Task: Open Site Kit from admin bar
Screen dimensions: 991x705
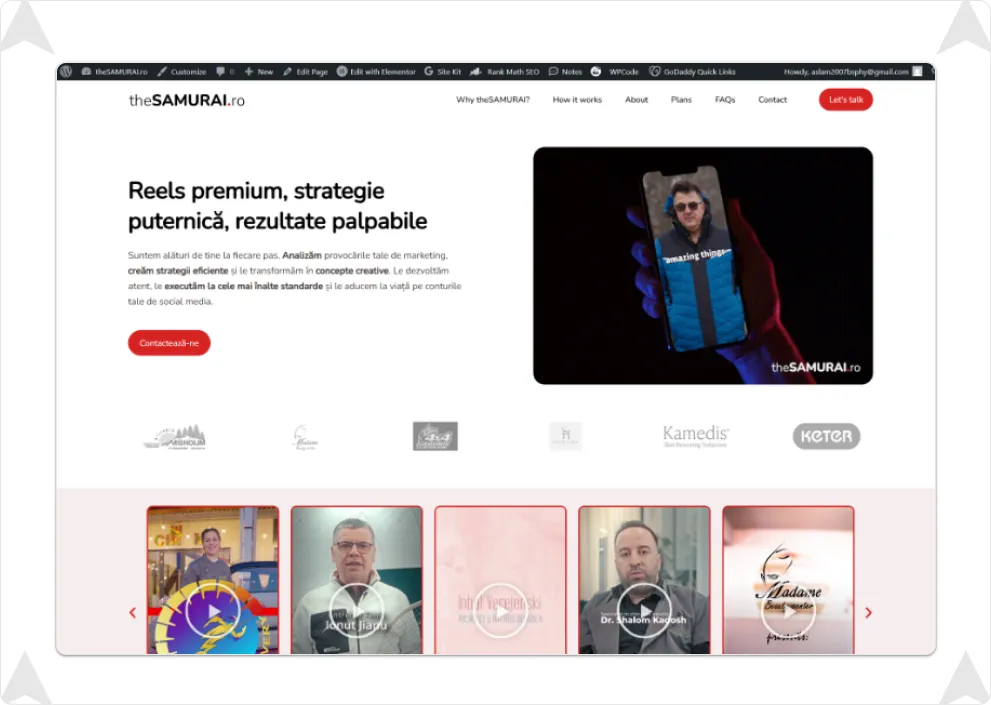Action: (443, 72)
